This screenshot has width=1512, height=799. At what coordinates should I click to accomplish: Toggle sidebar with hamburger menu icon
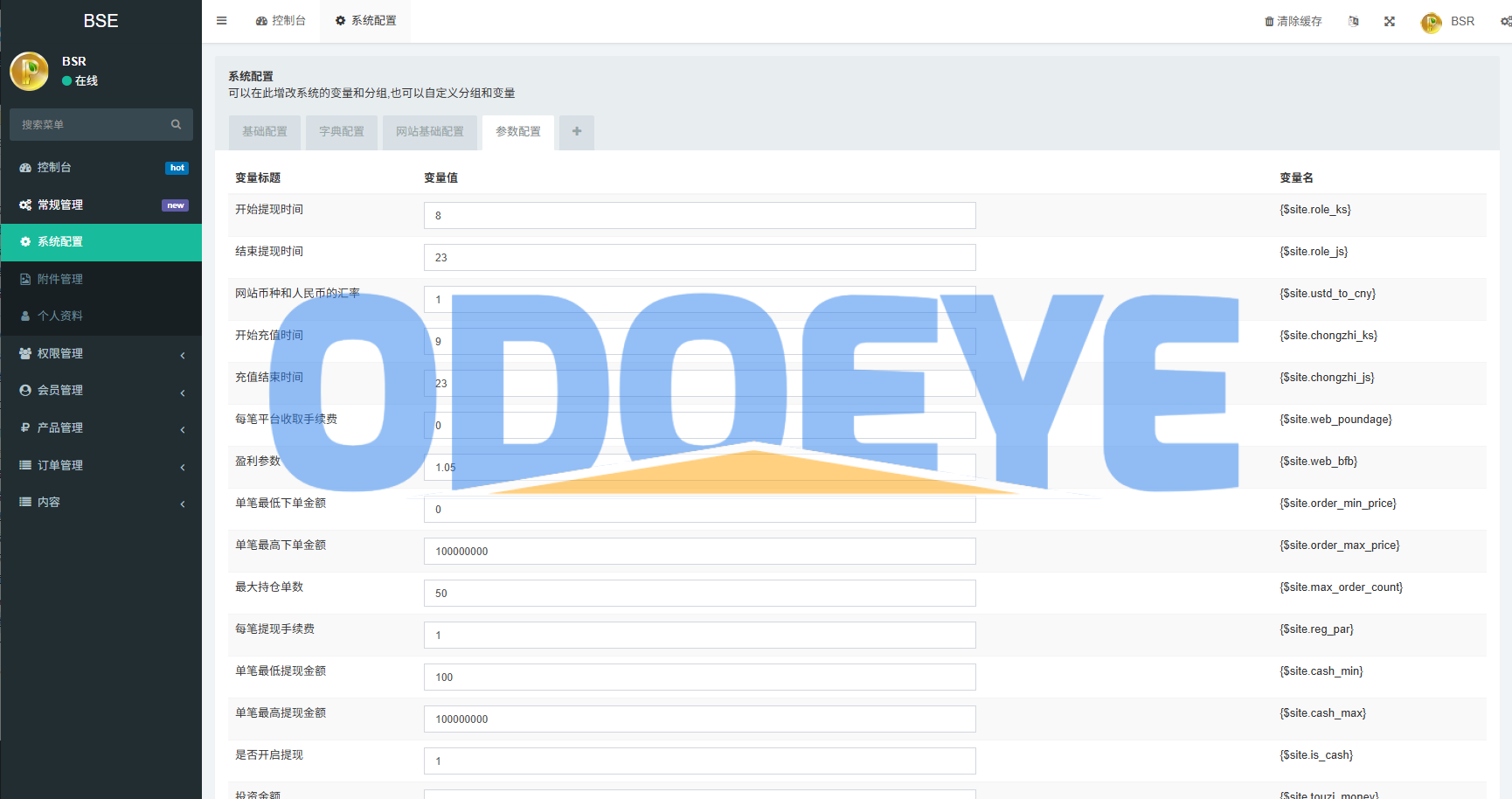(x=222, y=21)
